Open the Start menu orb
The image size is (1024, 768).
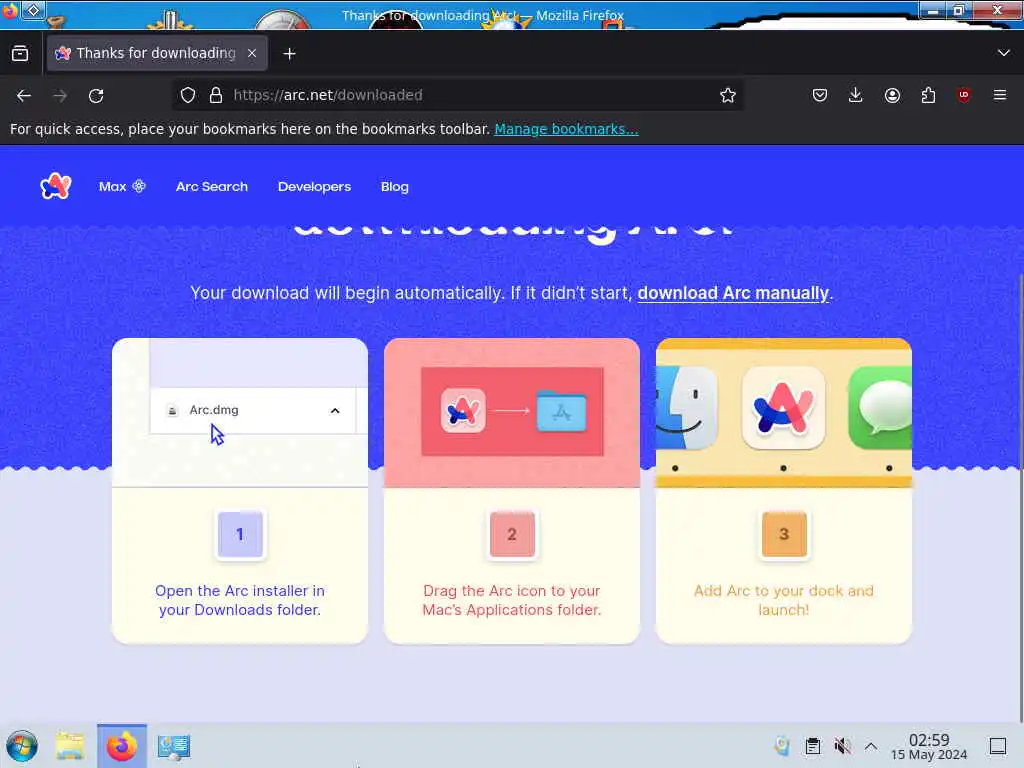(22, 746)
